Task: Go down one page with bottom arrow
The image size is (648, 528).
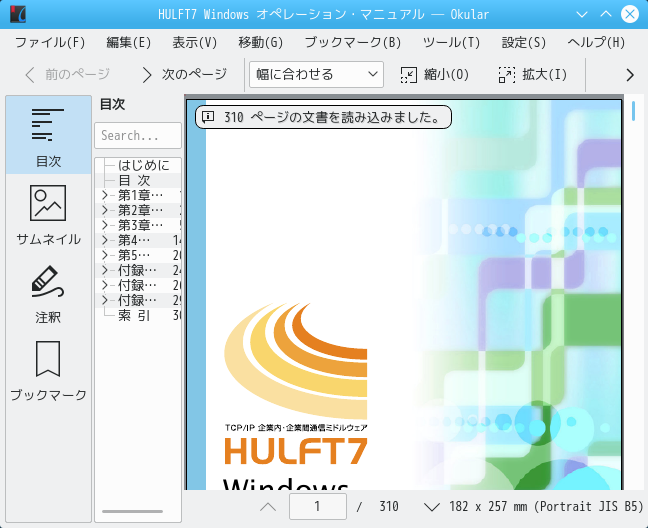Action: 432,507
